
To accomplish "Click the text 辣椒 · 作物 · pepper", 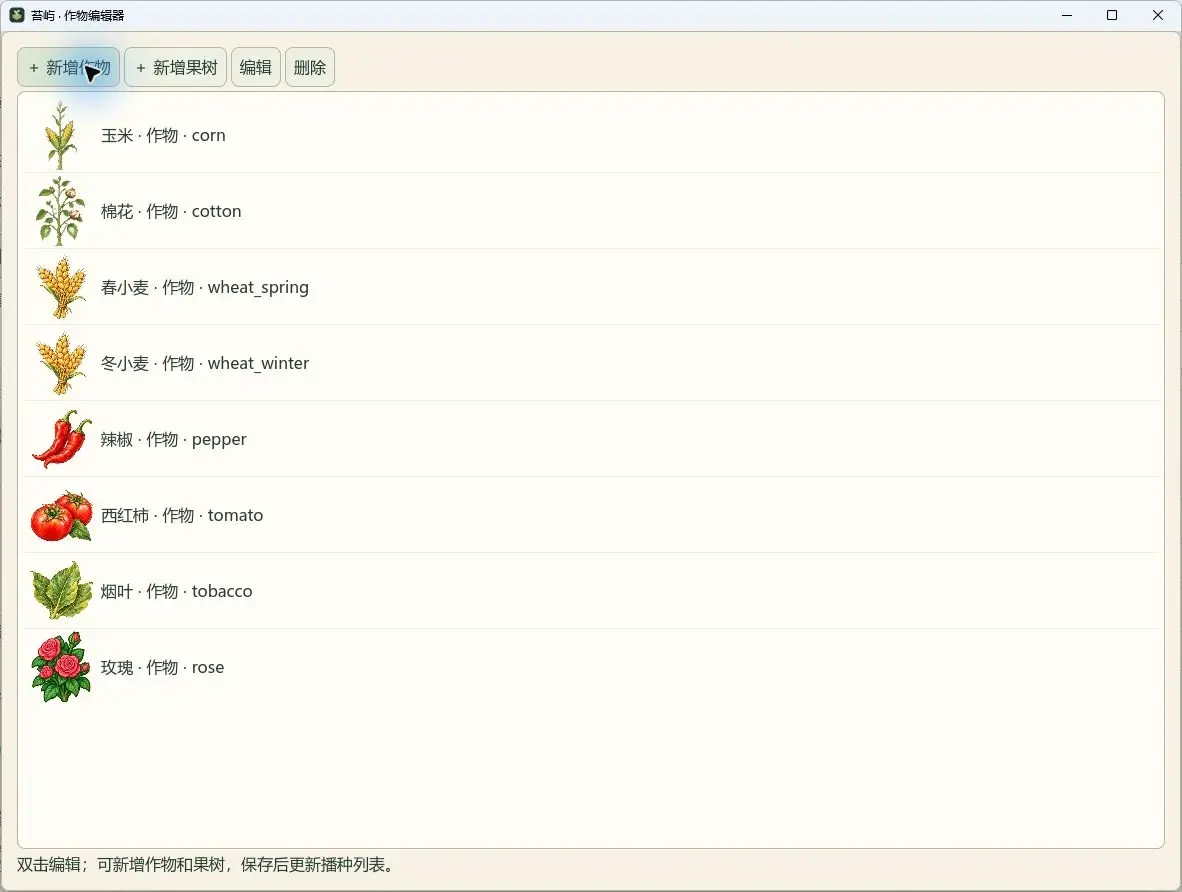I will coord(173,440).
